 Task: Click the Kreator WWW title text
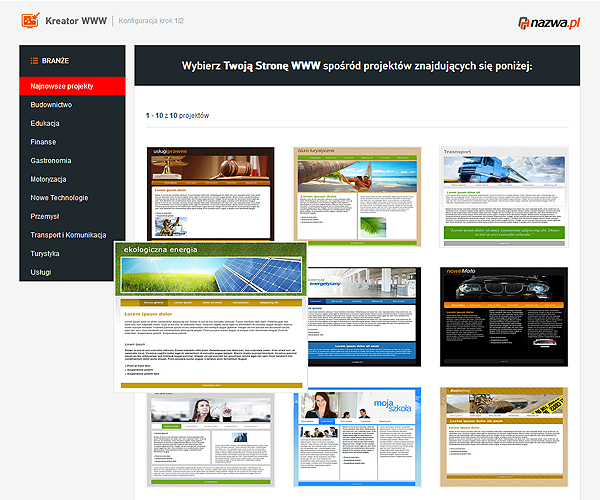[76, 21]
